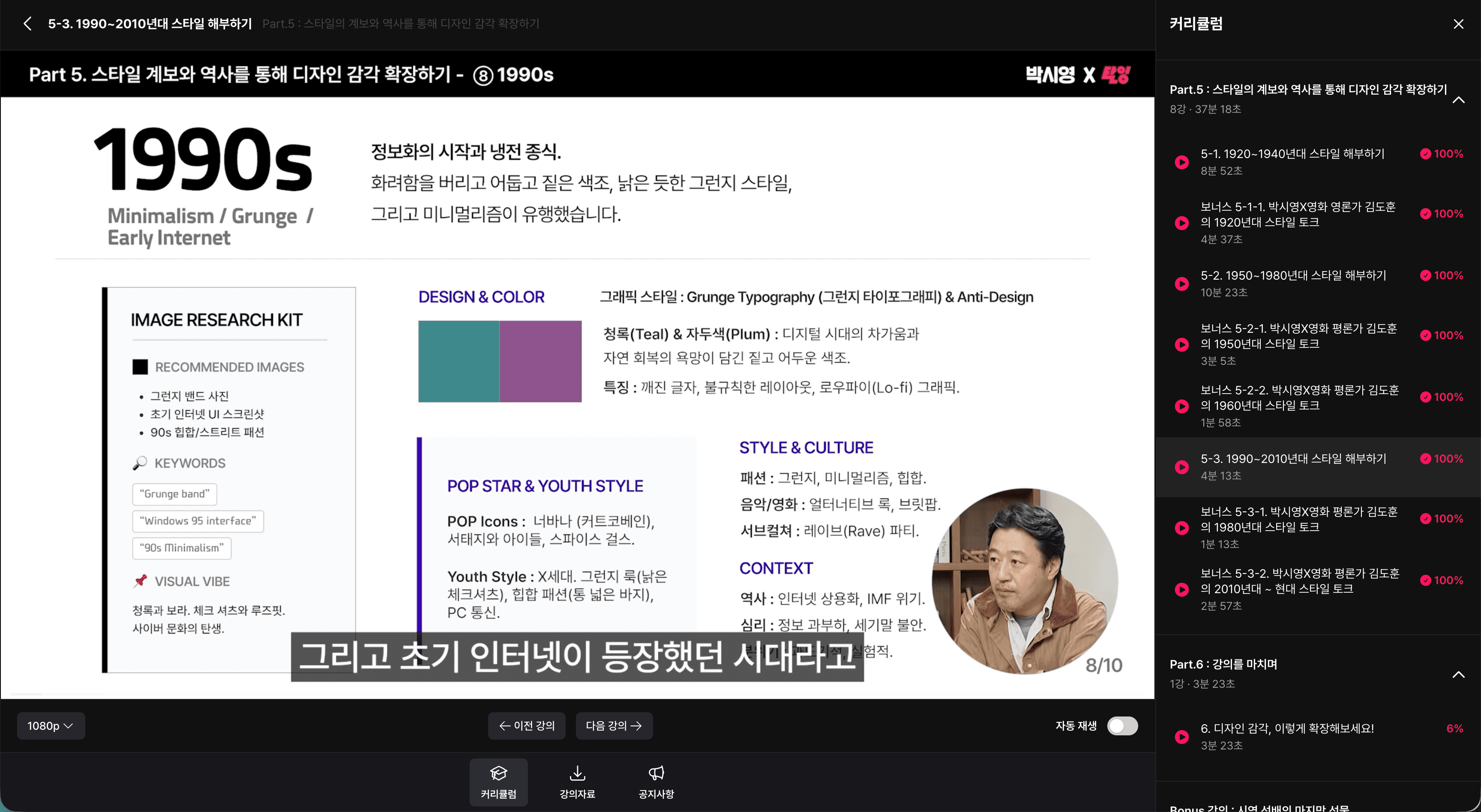
Task: Play lesson 6. 디자인 감각, 이렇게 확장해보세요!
Action: [x=1181, y=737]
